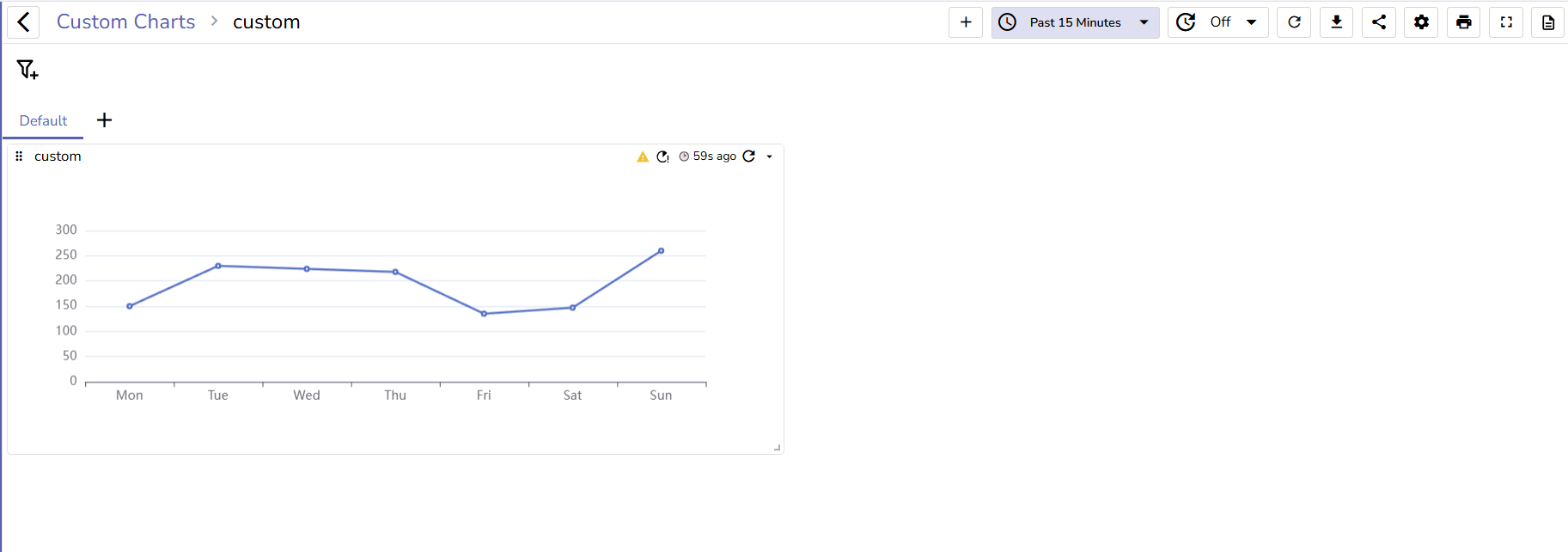Click the yellow warning triangle icon

643,156
